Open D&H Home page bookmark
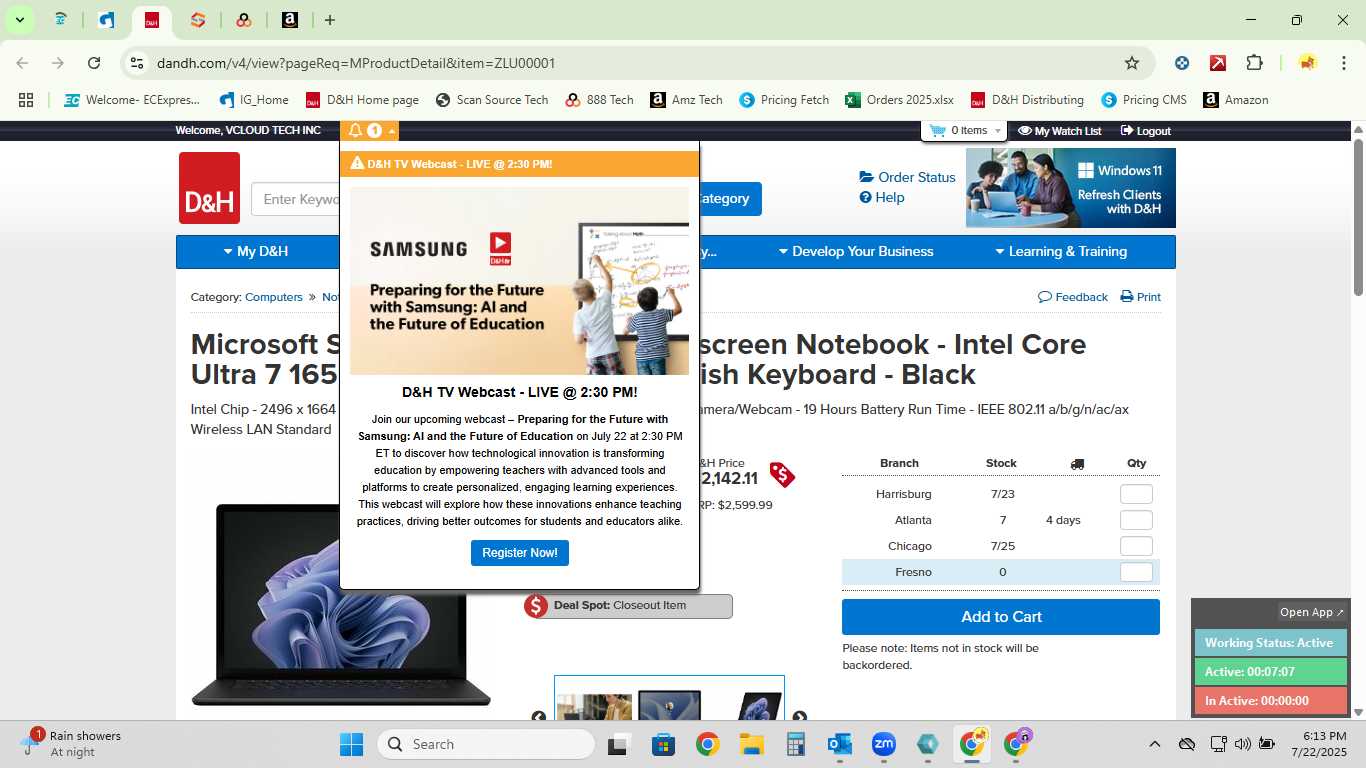This screenshot has height=768, width=1366. pos(362,100)
